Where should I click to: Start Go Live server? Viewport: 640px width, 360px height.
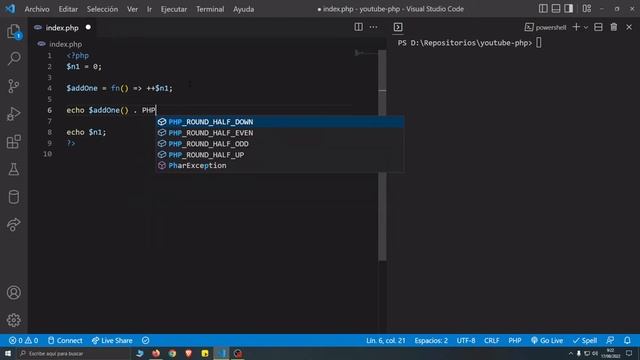(x=547, y=340)
